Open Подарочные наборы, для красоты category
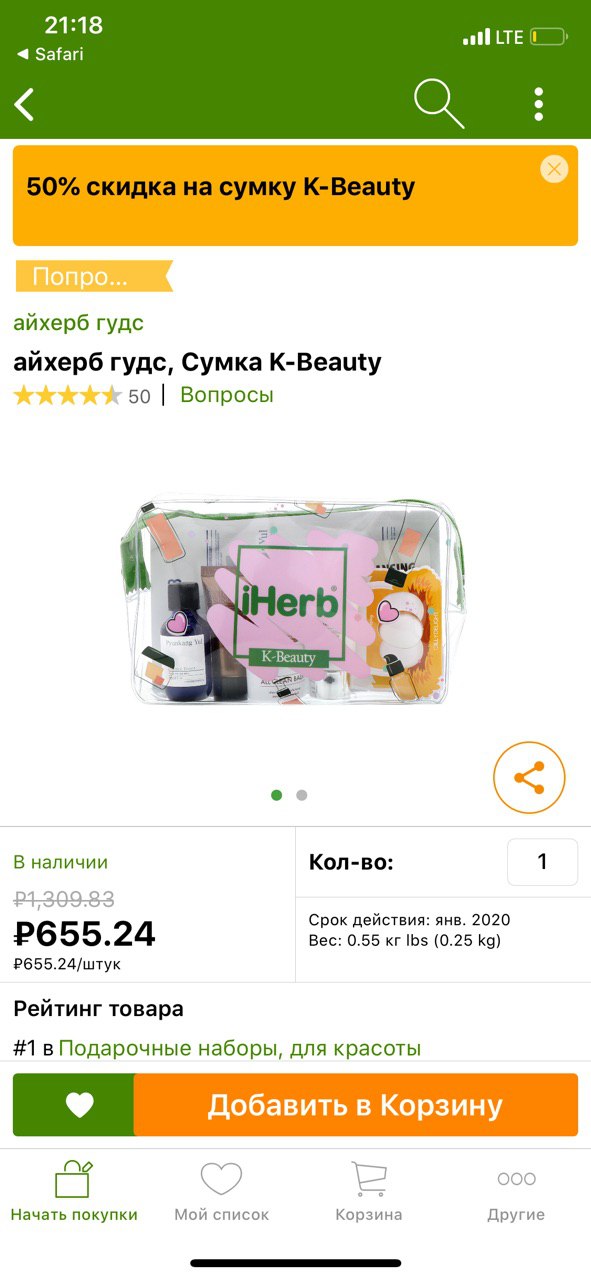This screenshot has height=1280, width=591. click(240, 1048)
